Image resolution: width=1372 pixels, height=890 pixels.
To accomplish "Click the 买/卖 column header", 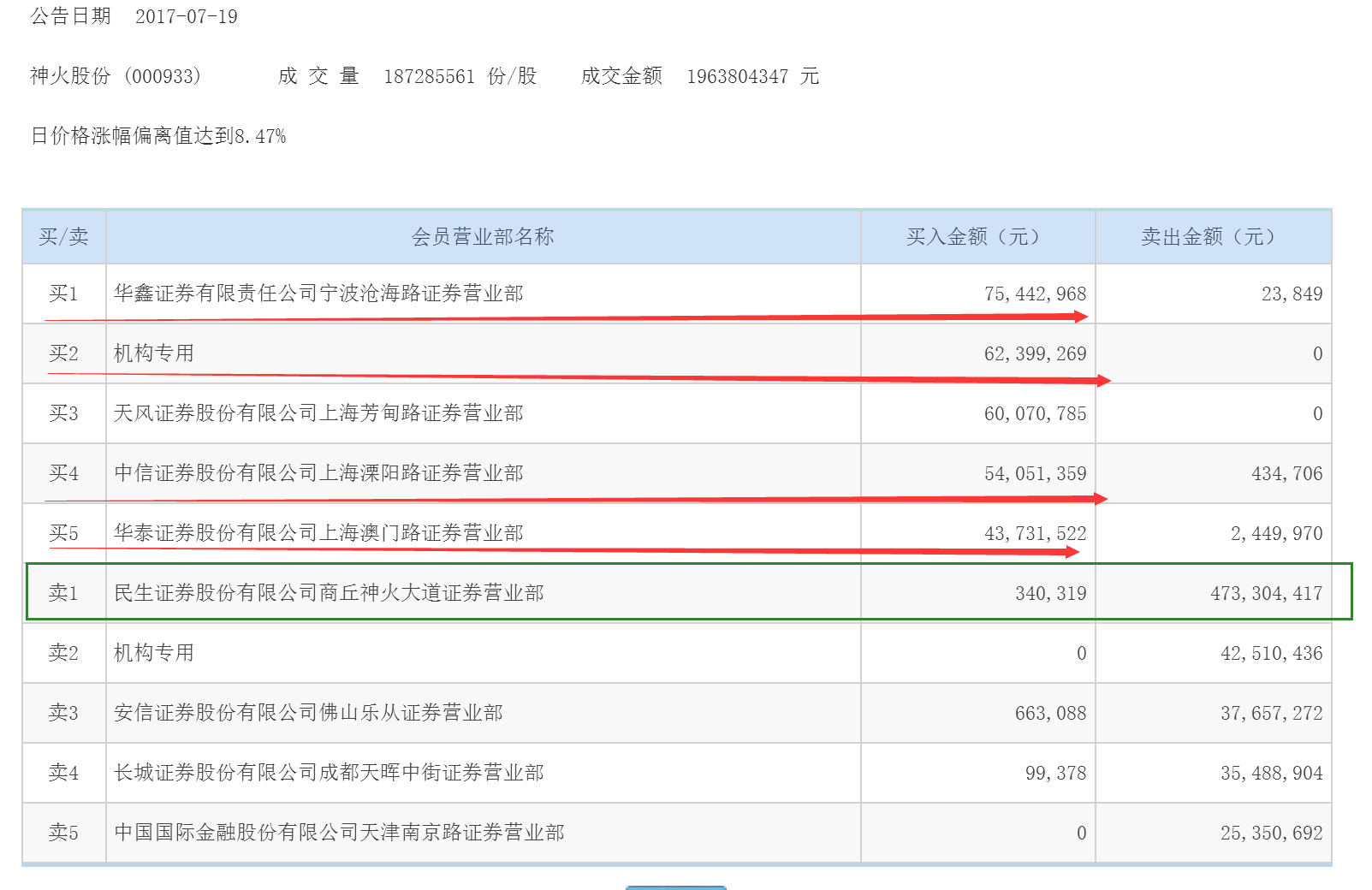I will click(64, 237).
